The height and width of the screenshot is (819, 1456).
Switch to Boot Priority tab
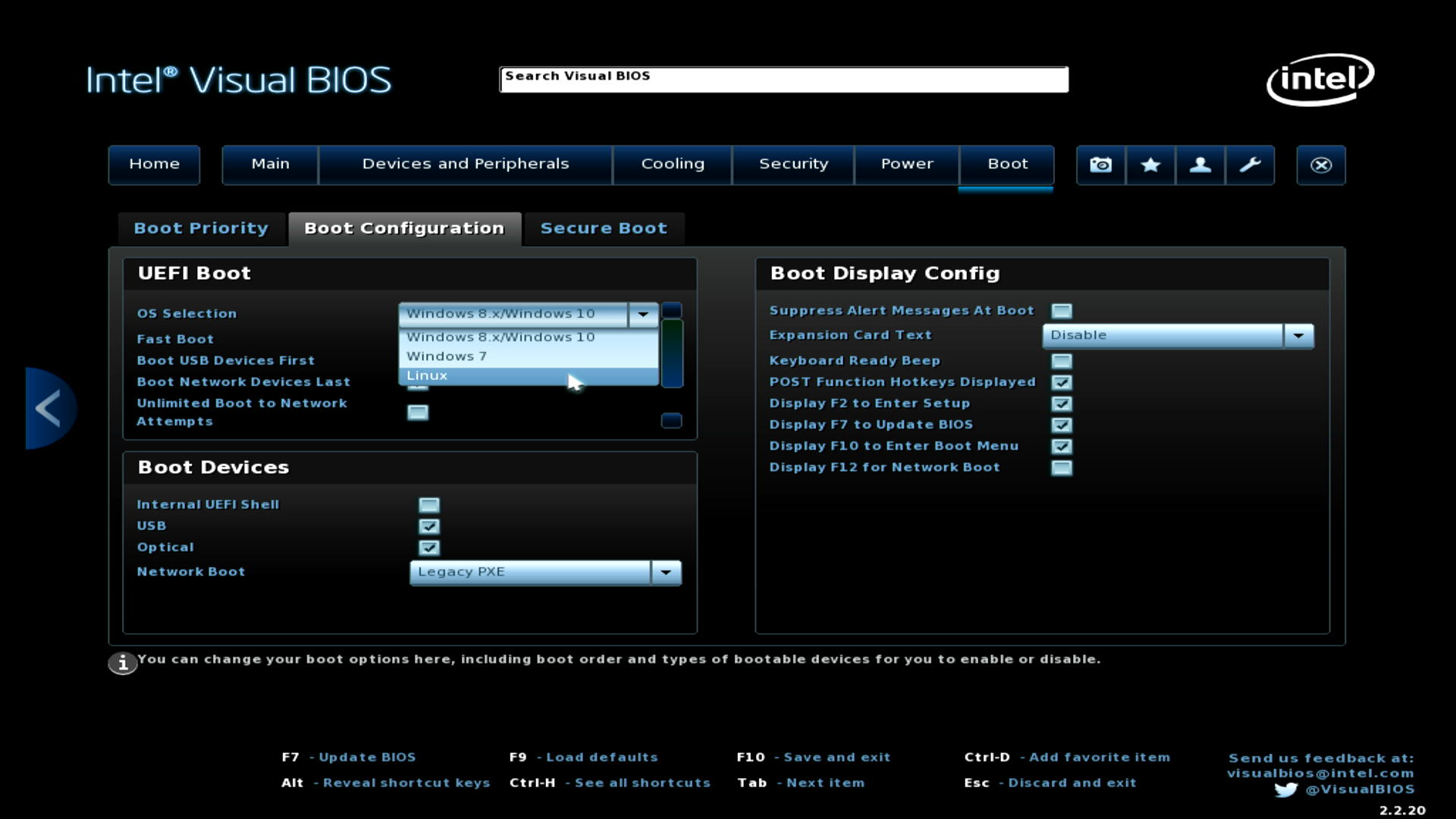[201, 228]
